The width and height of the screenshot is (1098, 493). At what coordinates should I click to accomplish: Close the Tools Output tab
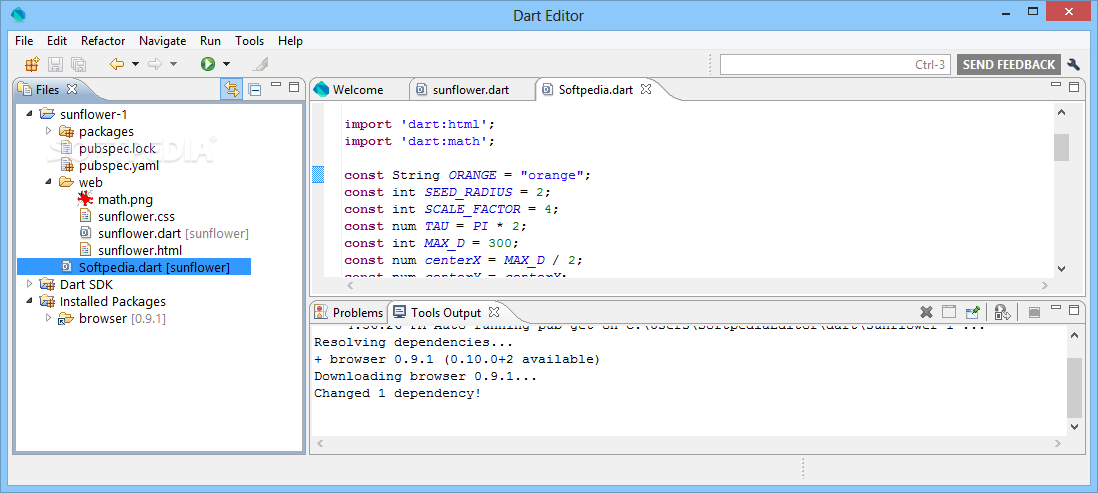pyautogui.click(x=494, y=312)
